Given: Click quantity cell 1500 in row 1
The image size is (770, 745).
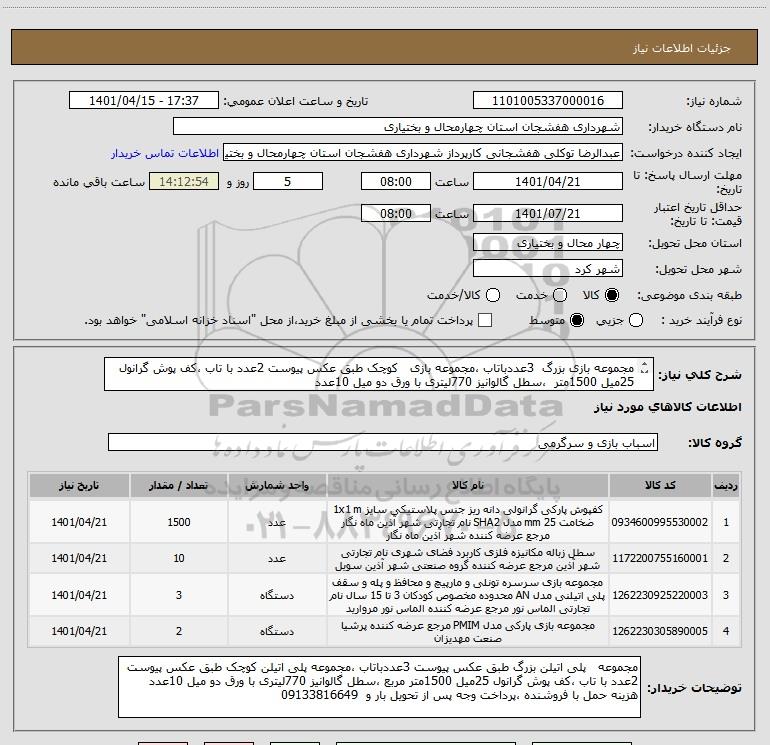Looking at the screenshot, I should 179,522.
